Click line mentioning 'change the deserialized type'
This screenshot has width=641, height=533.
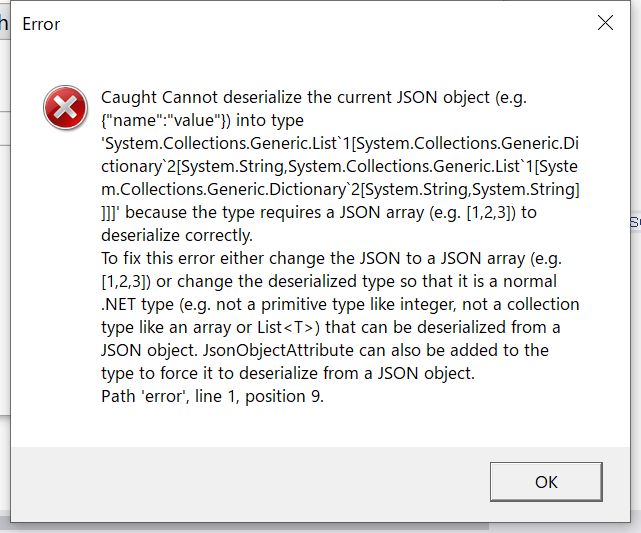[x=329, y=281]
